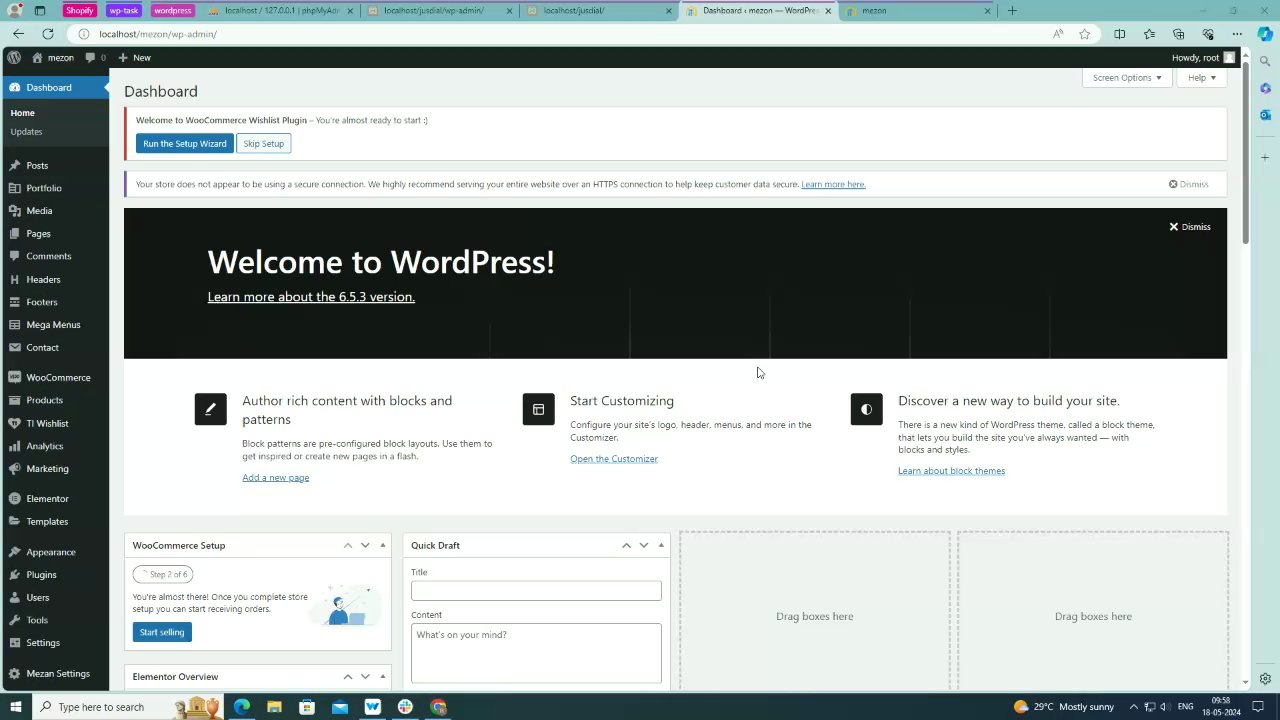Viewport: 1280px width, 720px height.
Task: Open Contact in the sidebar
Action: coord(42,348)
